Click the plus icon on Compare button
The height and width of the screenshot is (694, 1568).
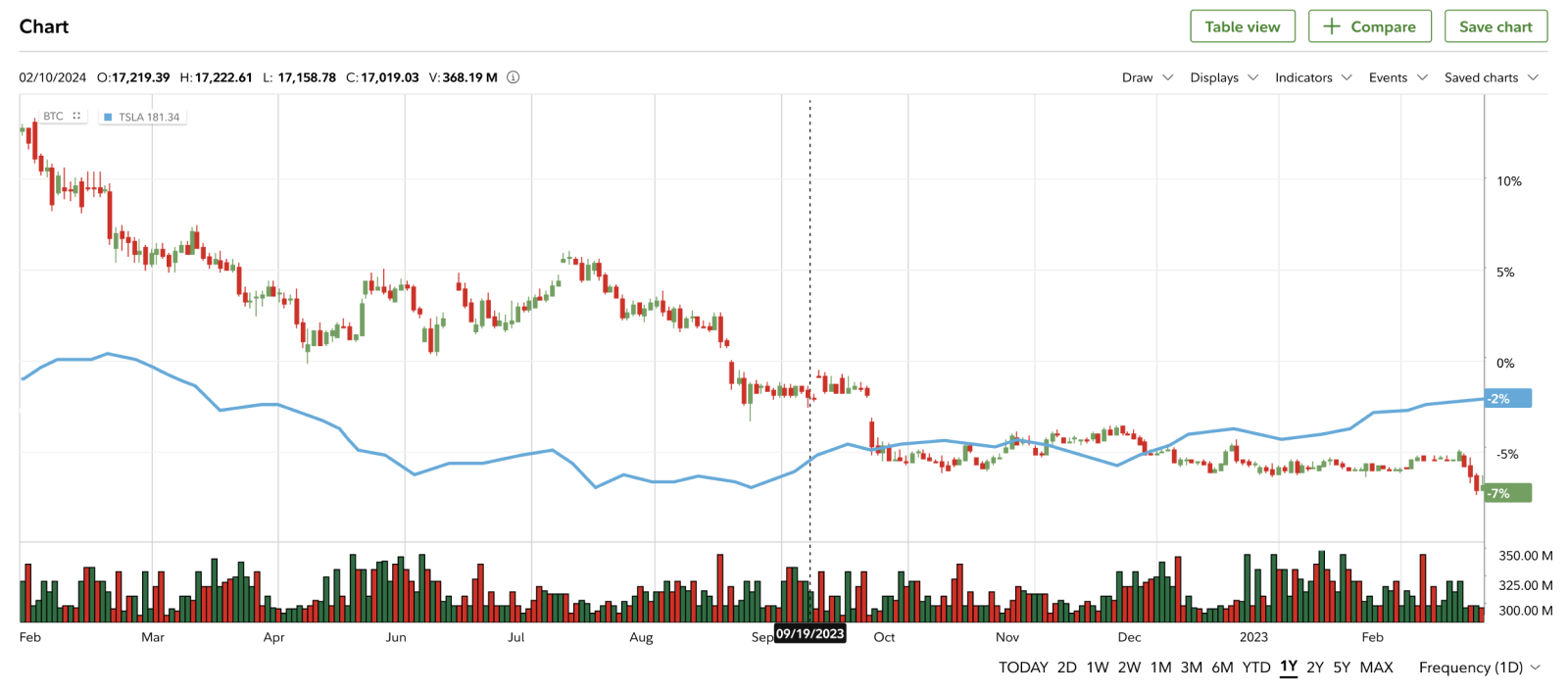click(1331, 26)
